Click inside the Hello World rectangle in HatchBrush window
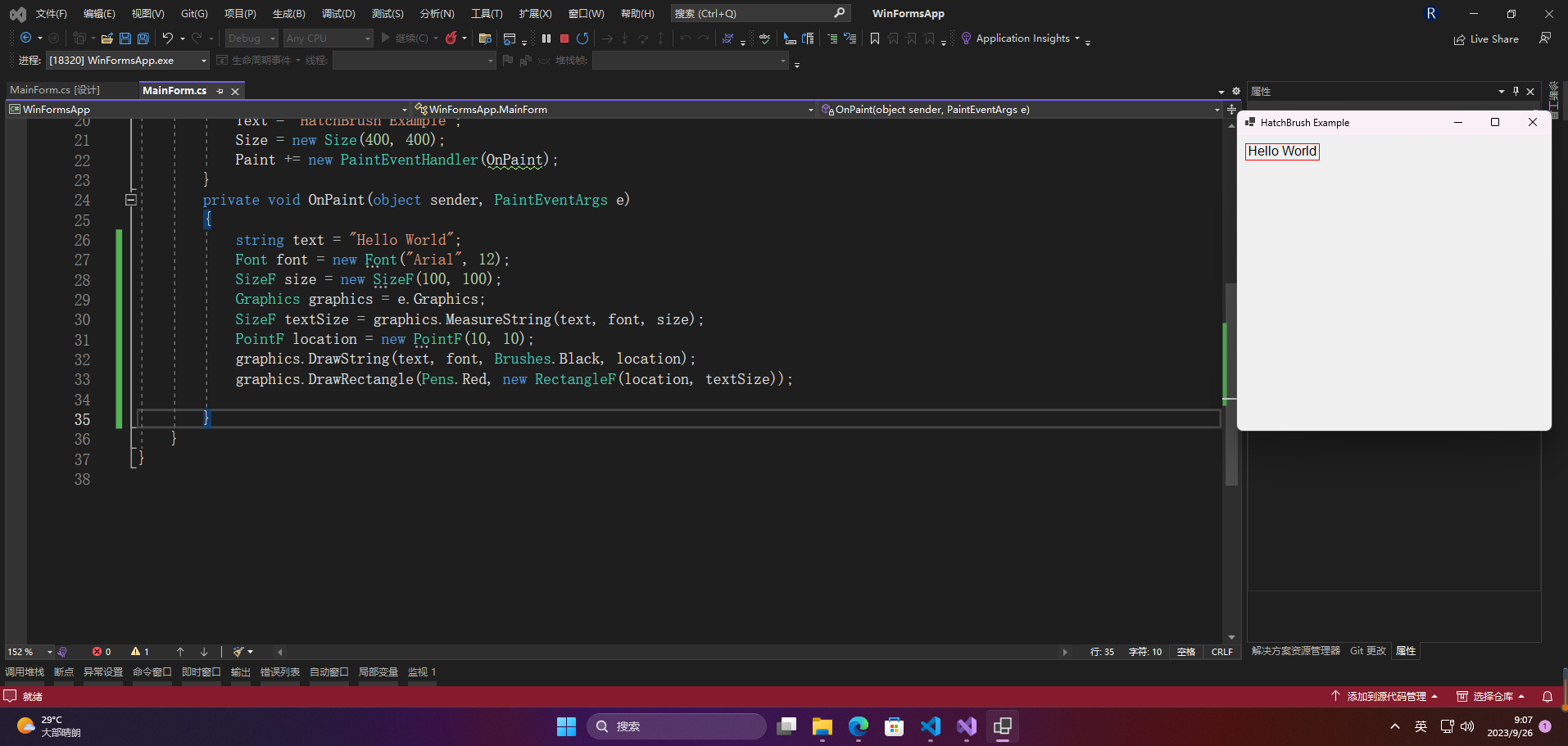Screen dimensions: 1568x746 pyautogui.click(x=1282, y=151)
